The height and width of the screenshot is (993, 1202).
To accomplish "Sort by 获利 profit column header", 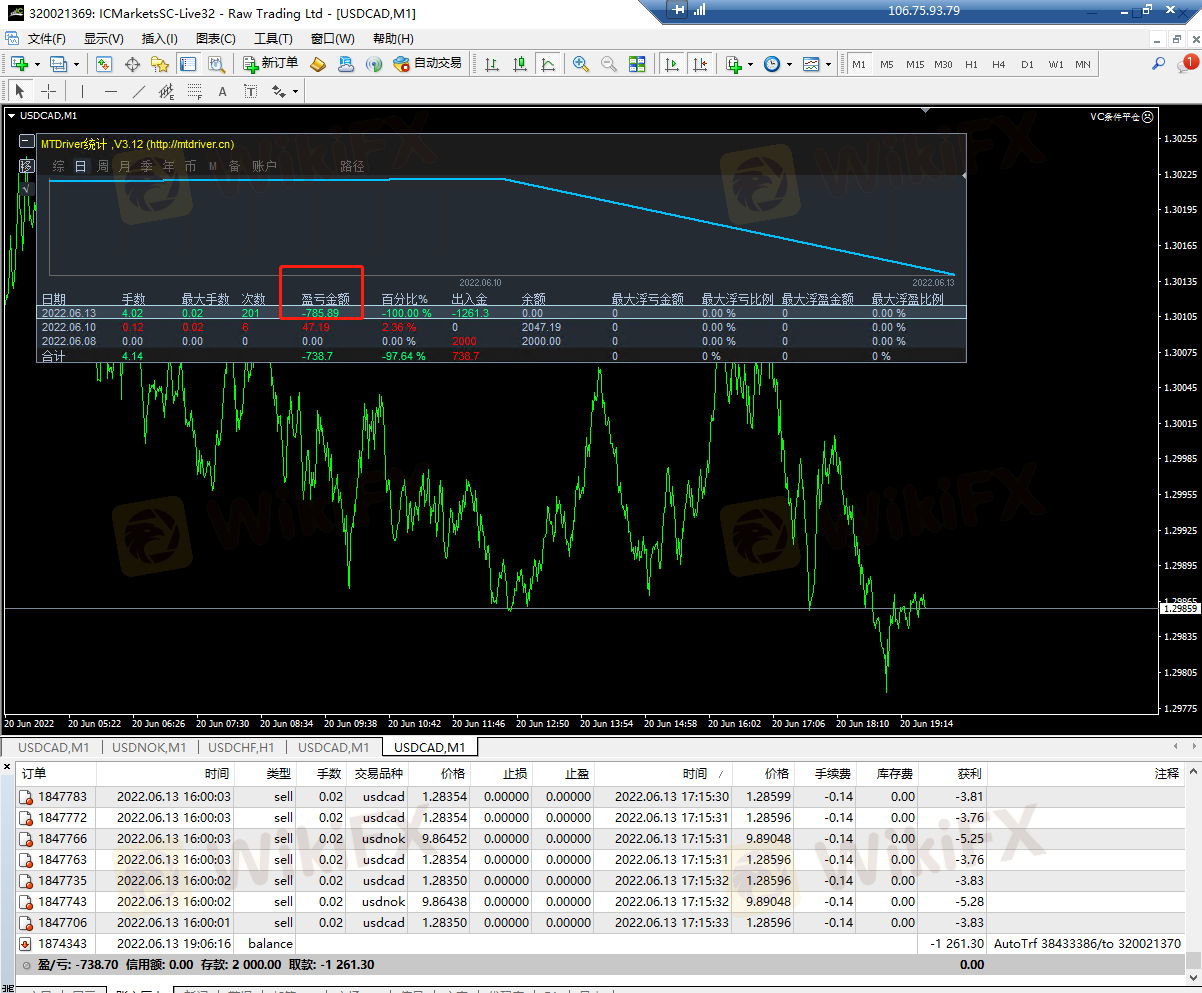I will [x=952, y=773].
